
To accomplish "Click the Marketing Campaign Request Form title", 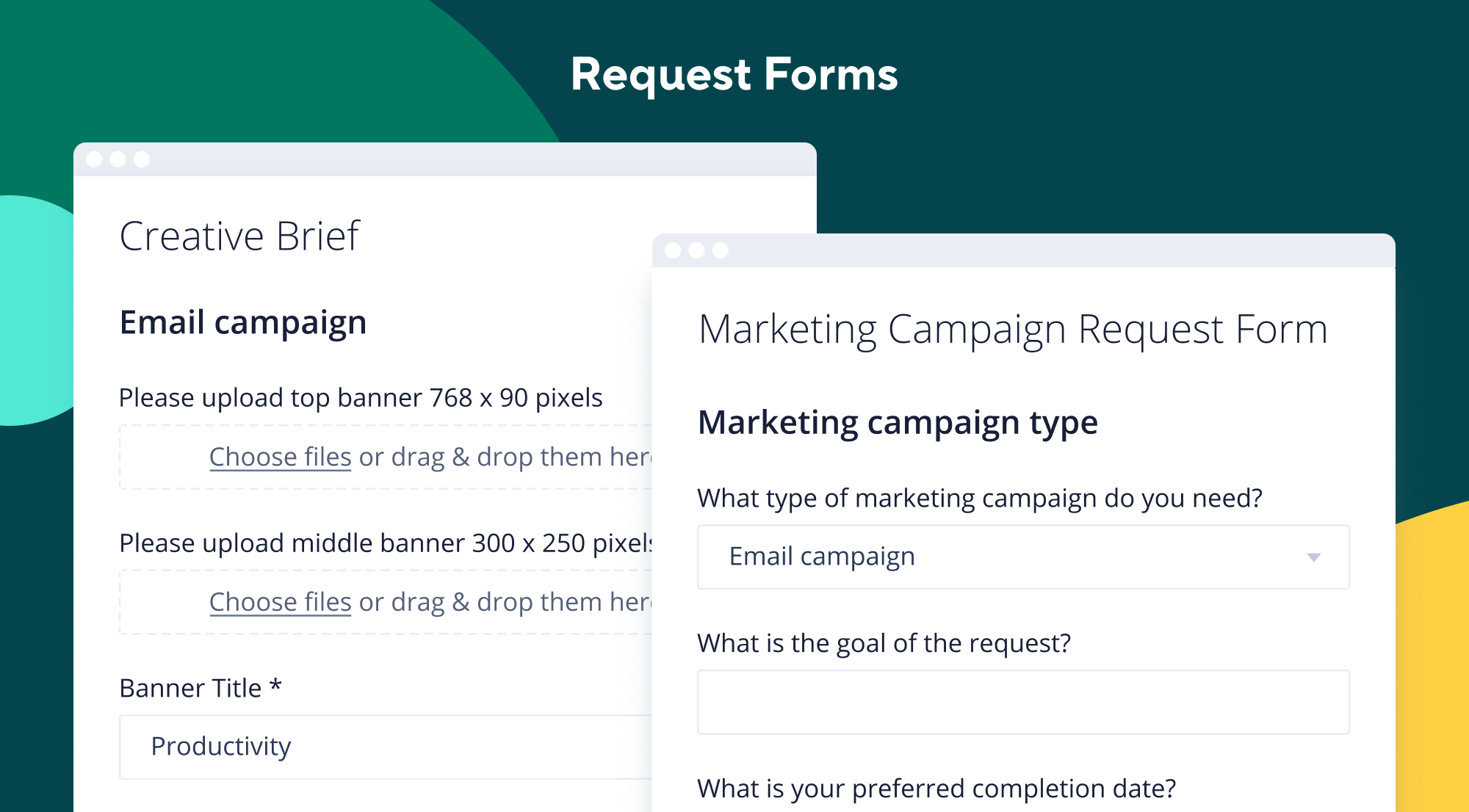I will pos(1012,329).
